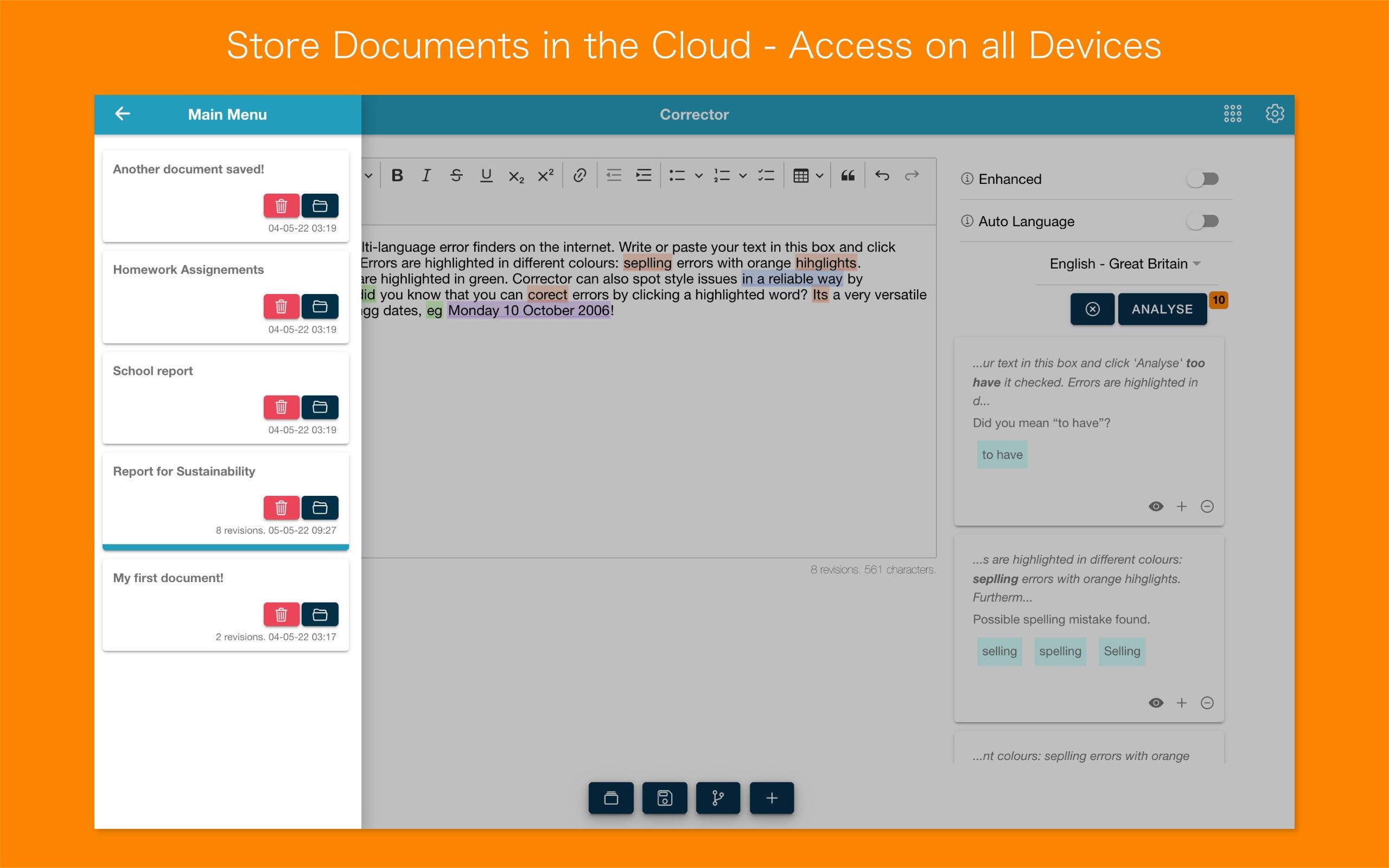Click Auto Language info icon

pyautogui.click(x=967, y=221)
